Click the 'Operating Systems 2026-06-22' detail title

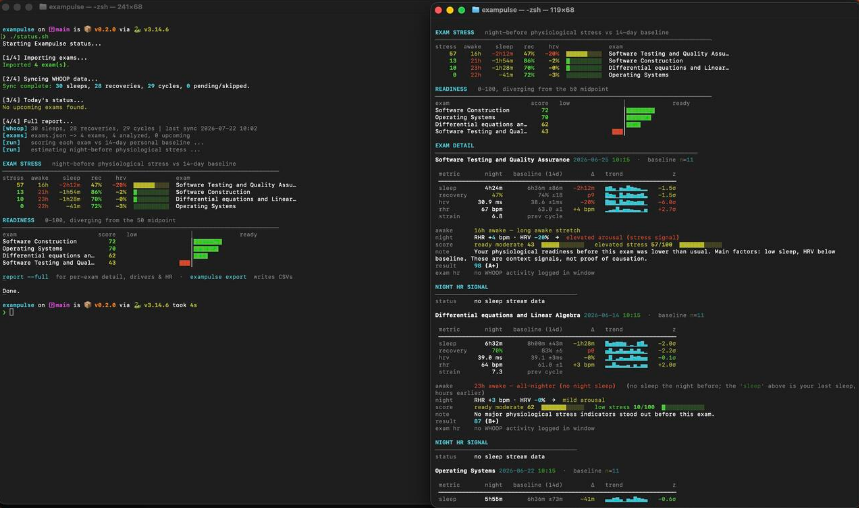tap(495, 471)
